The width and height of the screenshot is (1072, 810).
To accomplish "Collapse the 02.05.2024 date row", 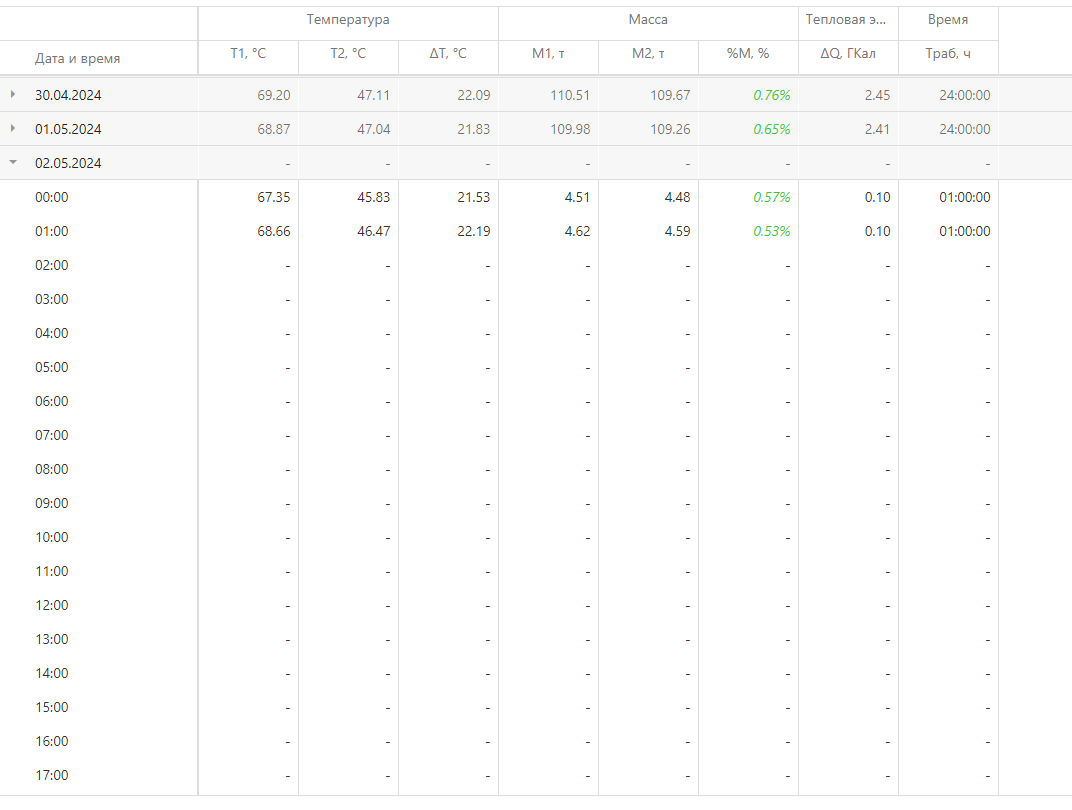I will pos(13,163).
